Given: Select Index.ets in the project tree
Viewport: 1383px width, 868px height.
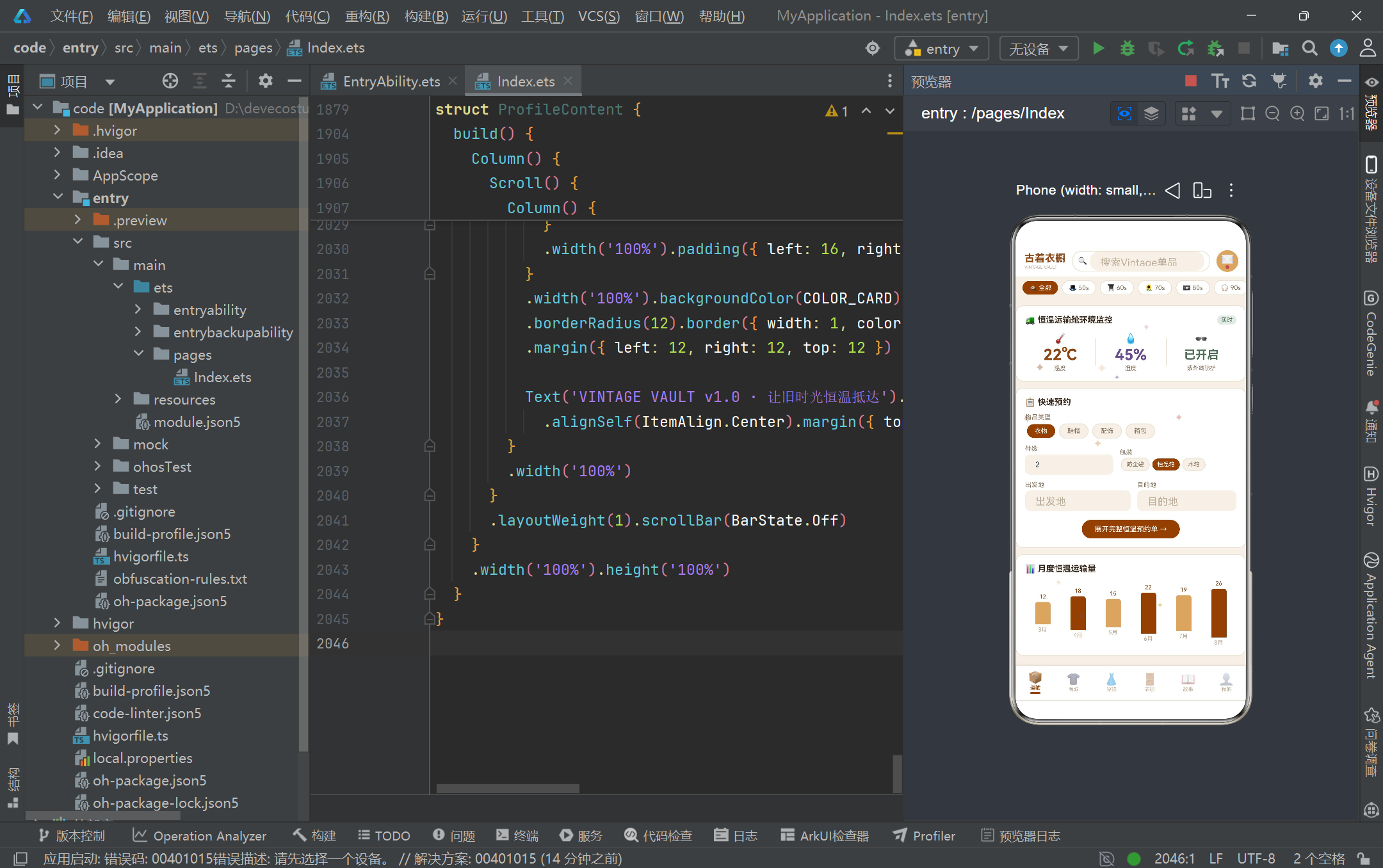Looking at the screenshot, I should tap(222, 377).
